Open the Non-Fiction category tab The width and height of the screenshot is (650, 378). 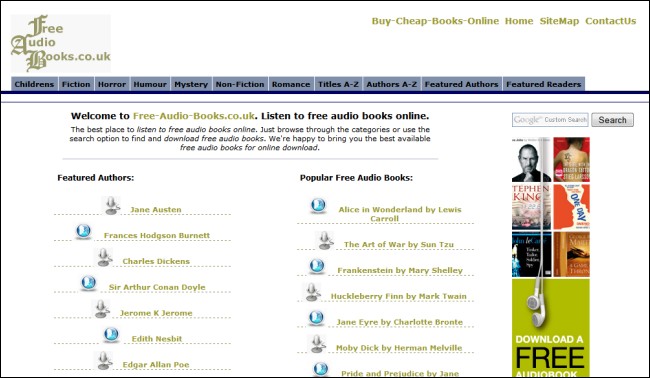tap(240, 84)
